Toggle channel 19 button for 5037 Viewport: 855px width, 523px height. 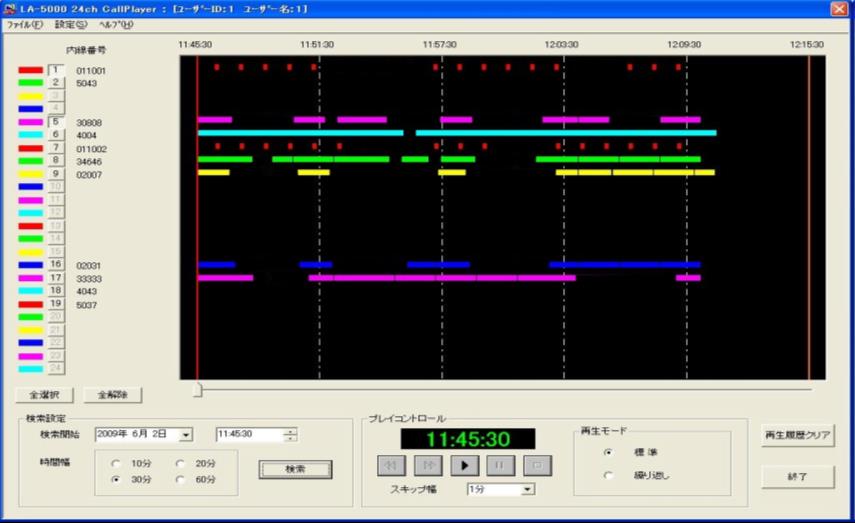56,304
